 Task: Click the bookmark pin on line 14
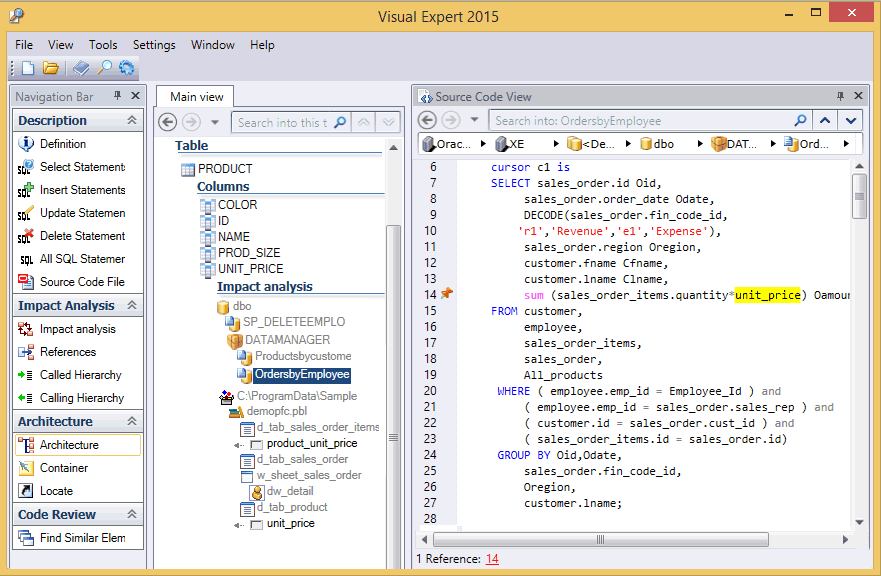click(x=447, y=293)
